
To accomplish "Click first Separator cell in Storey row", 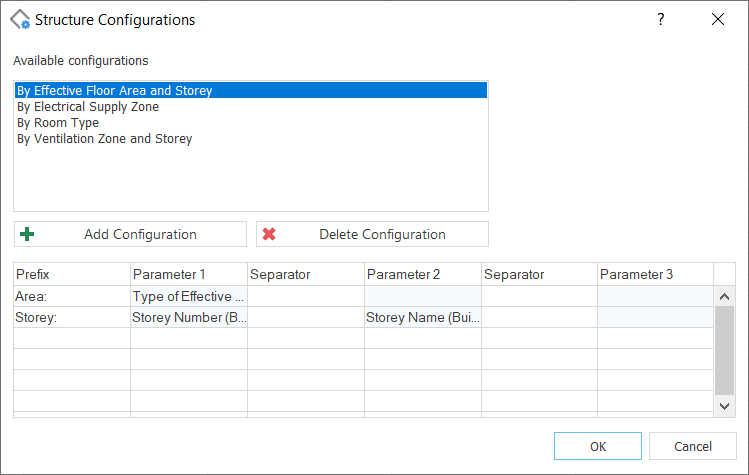I will point(306,317).
